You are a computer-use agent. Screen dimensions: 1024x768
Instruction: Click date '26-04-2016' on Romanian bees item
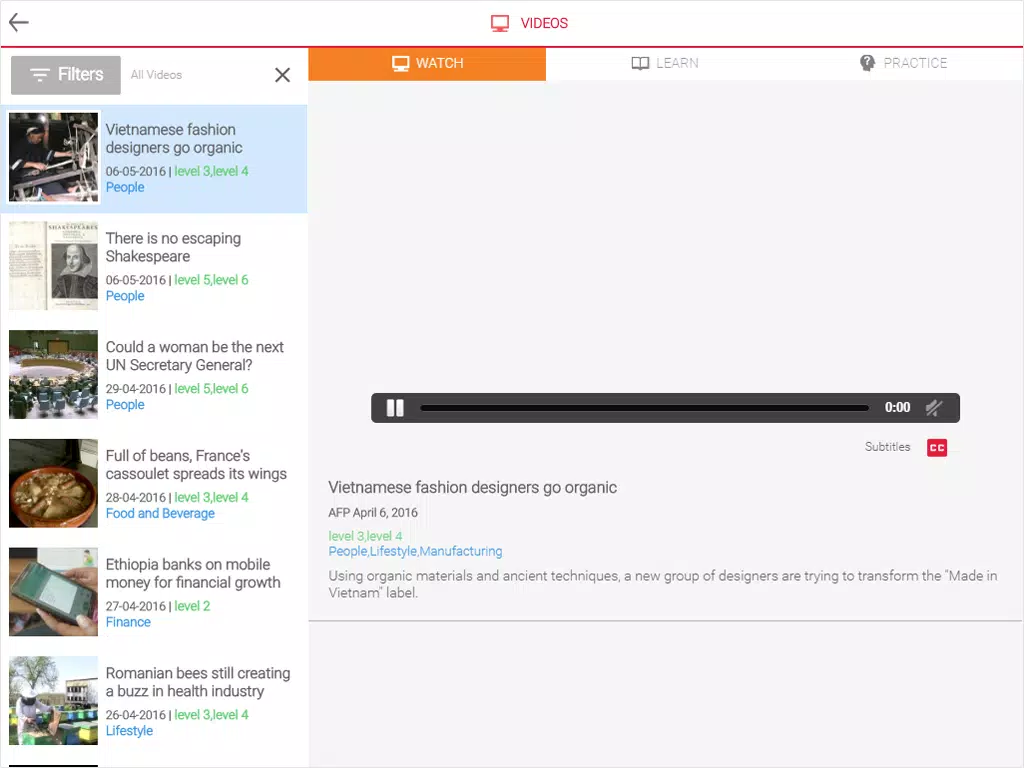tap(136, 715)
